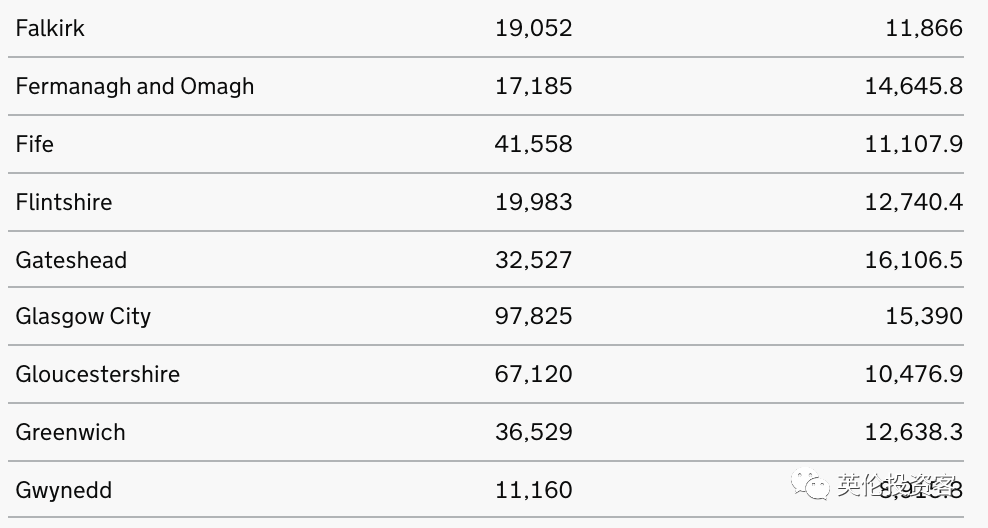The image size is (988, 528).
Task: Click the Greenwich row label
Action: (71, 432)
